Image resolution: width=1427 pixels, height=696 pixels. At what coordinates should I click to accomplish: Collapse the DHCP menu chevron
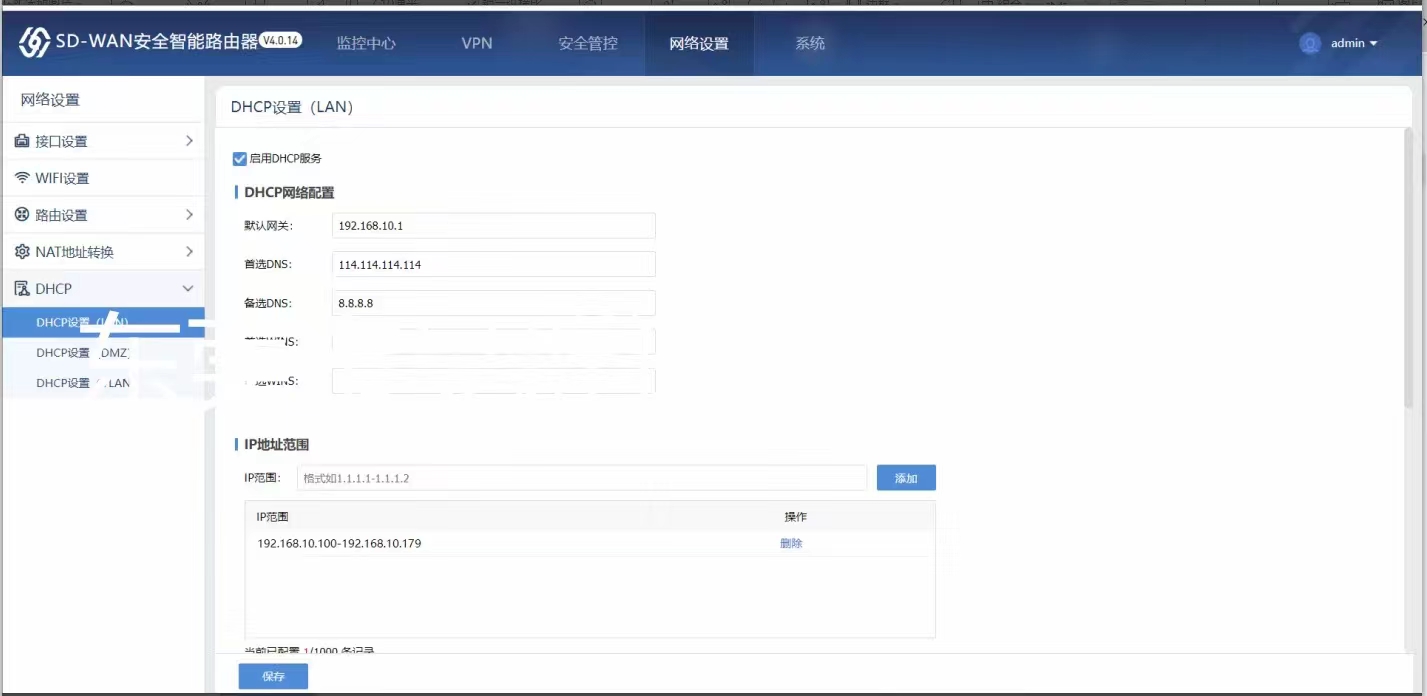tap(188, 289)
